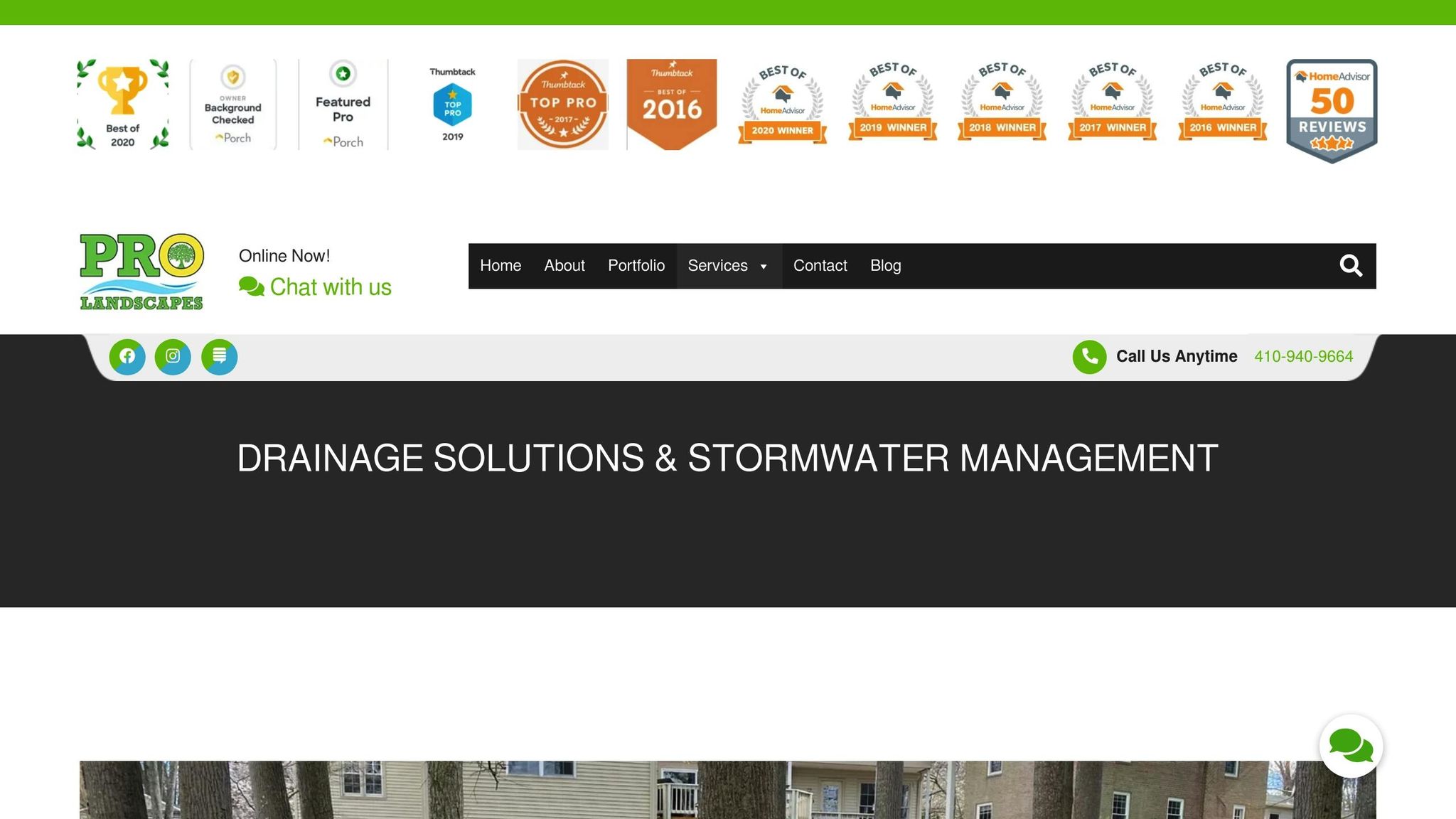The width and height of the screenshot is (1456, 819).
Task: Open the HomeAdvisor 2018 Winner badge
Action: click(x=1002, y=103)
